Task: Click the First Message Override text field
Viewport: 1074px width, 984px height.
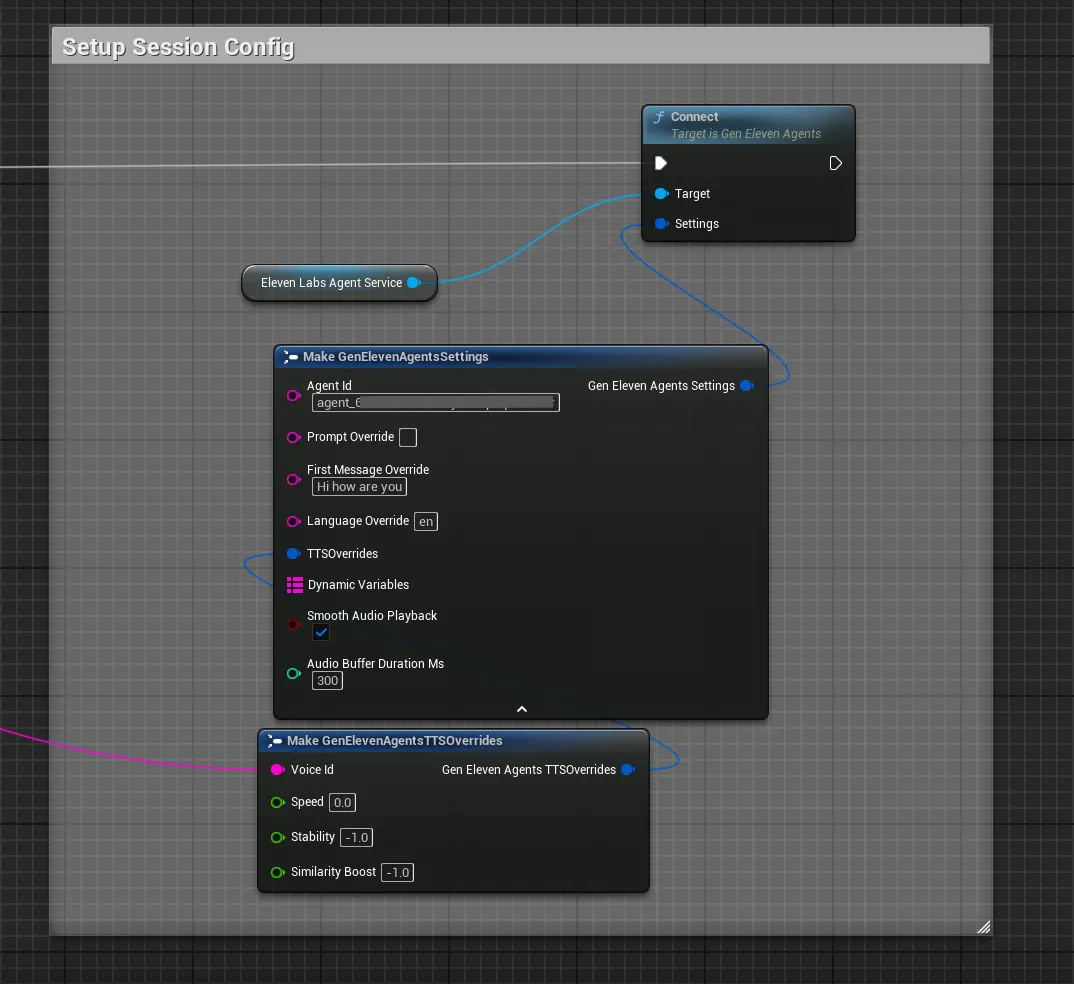Action: pos(360,487)
